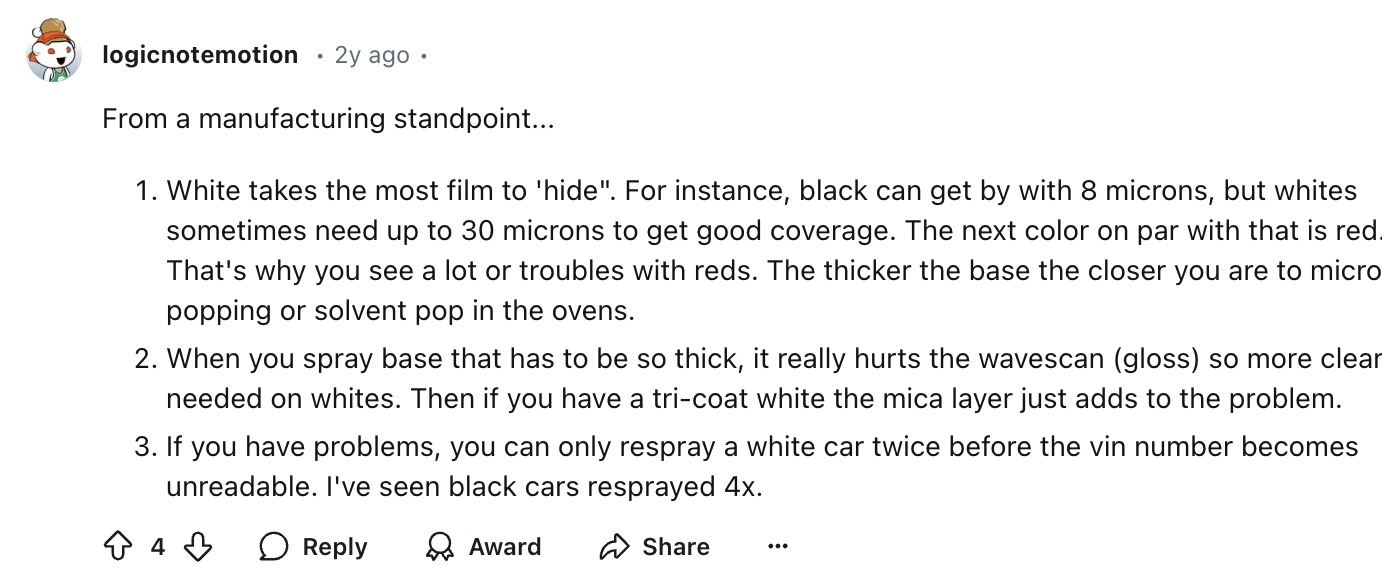1382x578 pixels.
Task: Downvote the logicnotemotion comment
Action: (x=199, y=547)
